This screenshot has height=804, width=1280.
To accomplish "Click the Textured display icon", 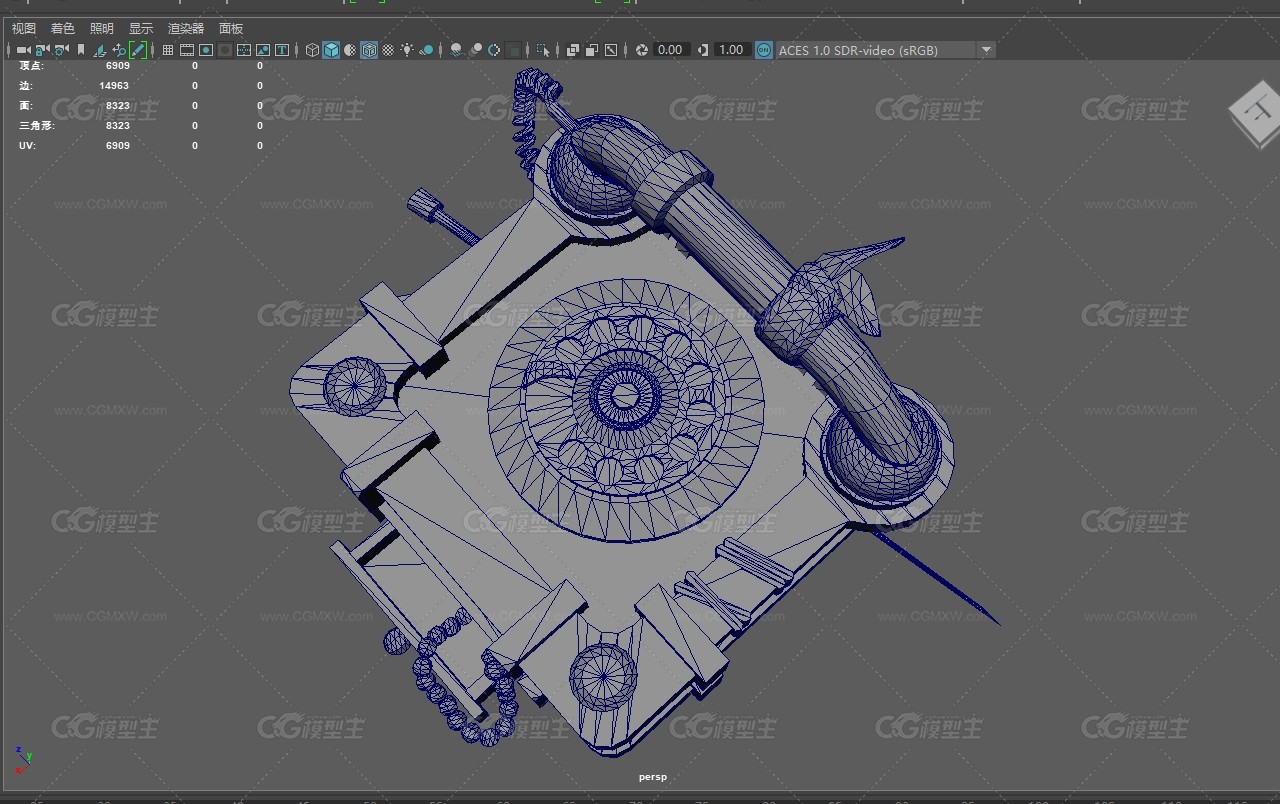I will pyautogui.click(x=388, y=50).
